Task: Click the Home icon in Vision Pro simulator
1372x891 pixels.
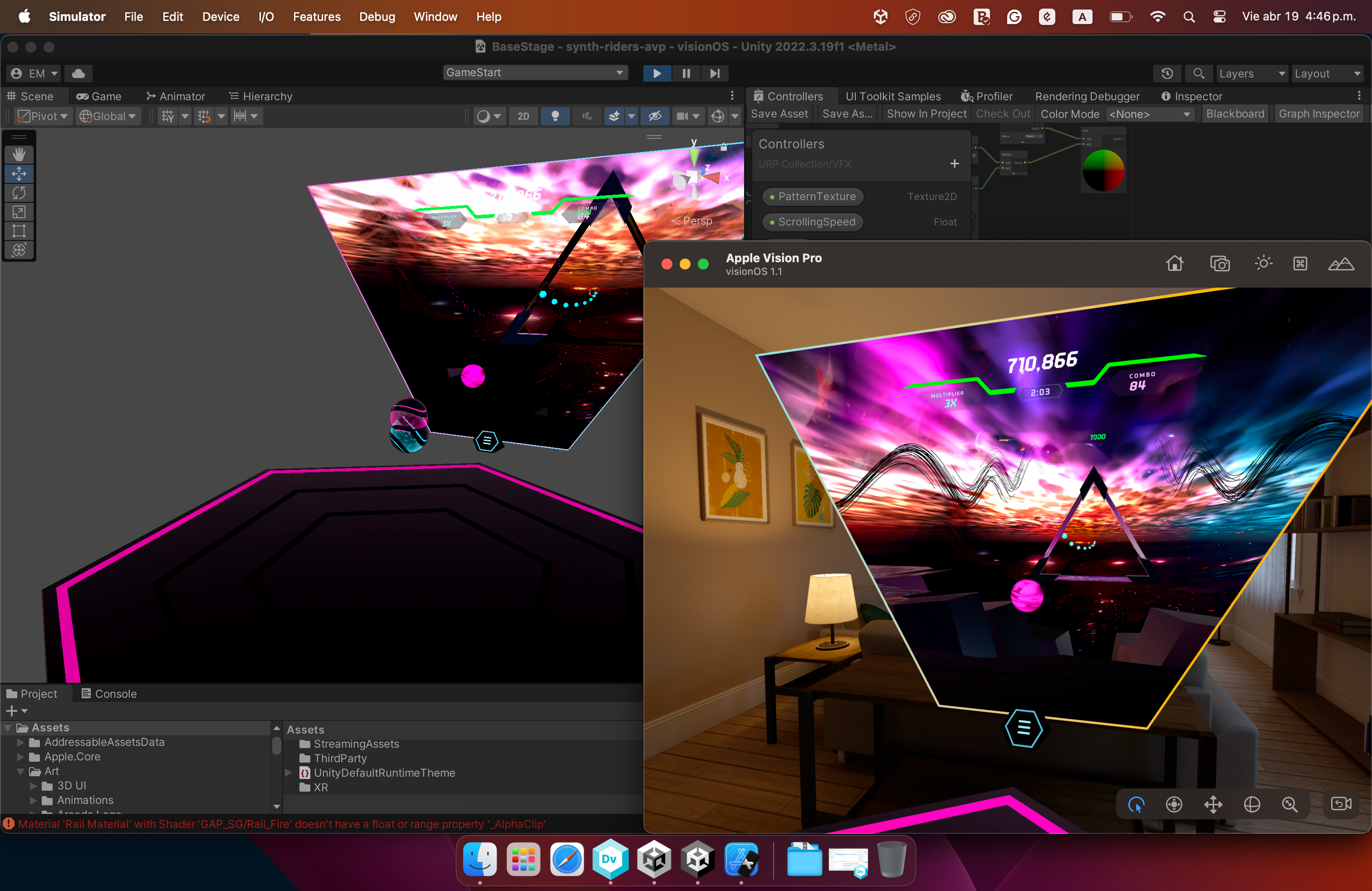Action: pyautogui.click(x=1174, y=264)
